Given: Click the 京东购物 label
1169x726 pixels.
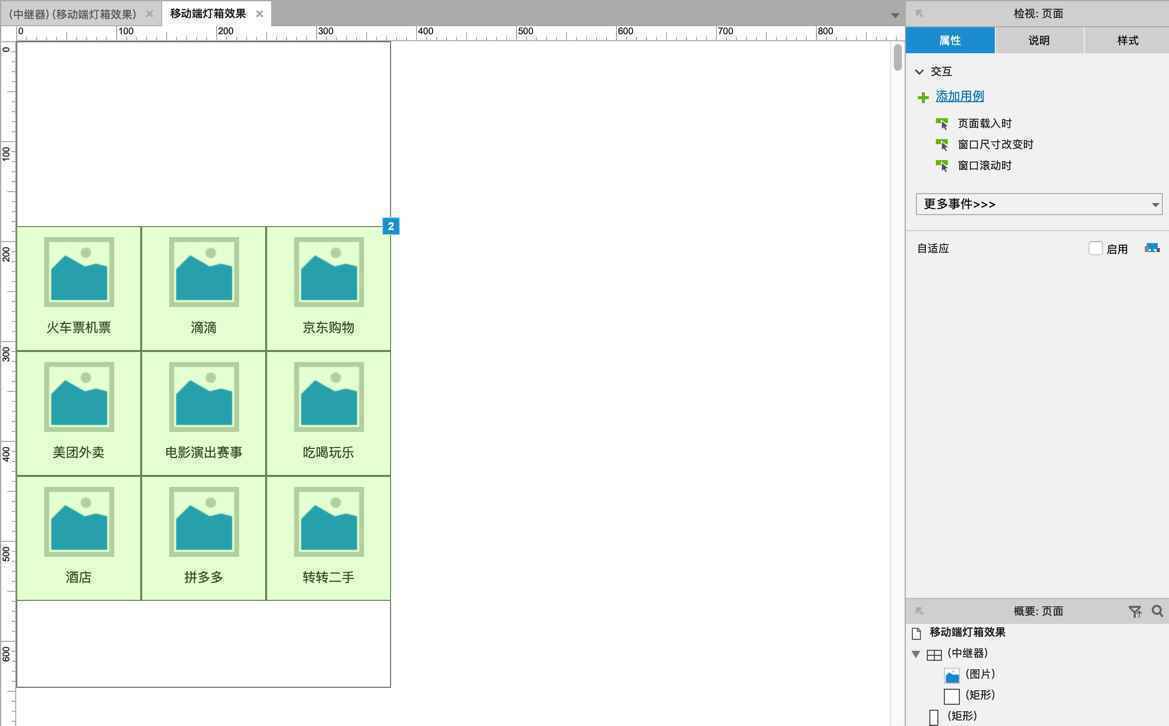Looking at the screenshot, I should pyautogui.click(x=329, y=327).
